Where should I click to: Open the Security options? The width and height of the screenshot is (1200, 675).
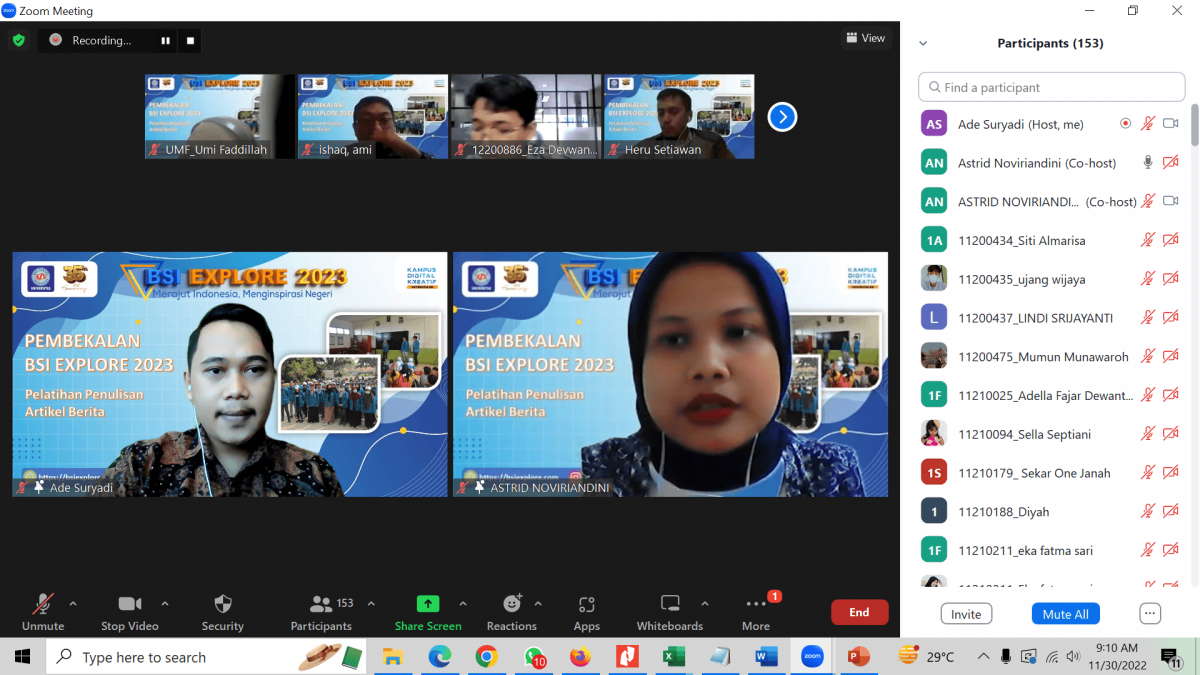pyautogui.click(x=223, y=611)
